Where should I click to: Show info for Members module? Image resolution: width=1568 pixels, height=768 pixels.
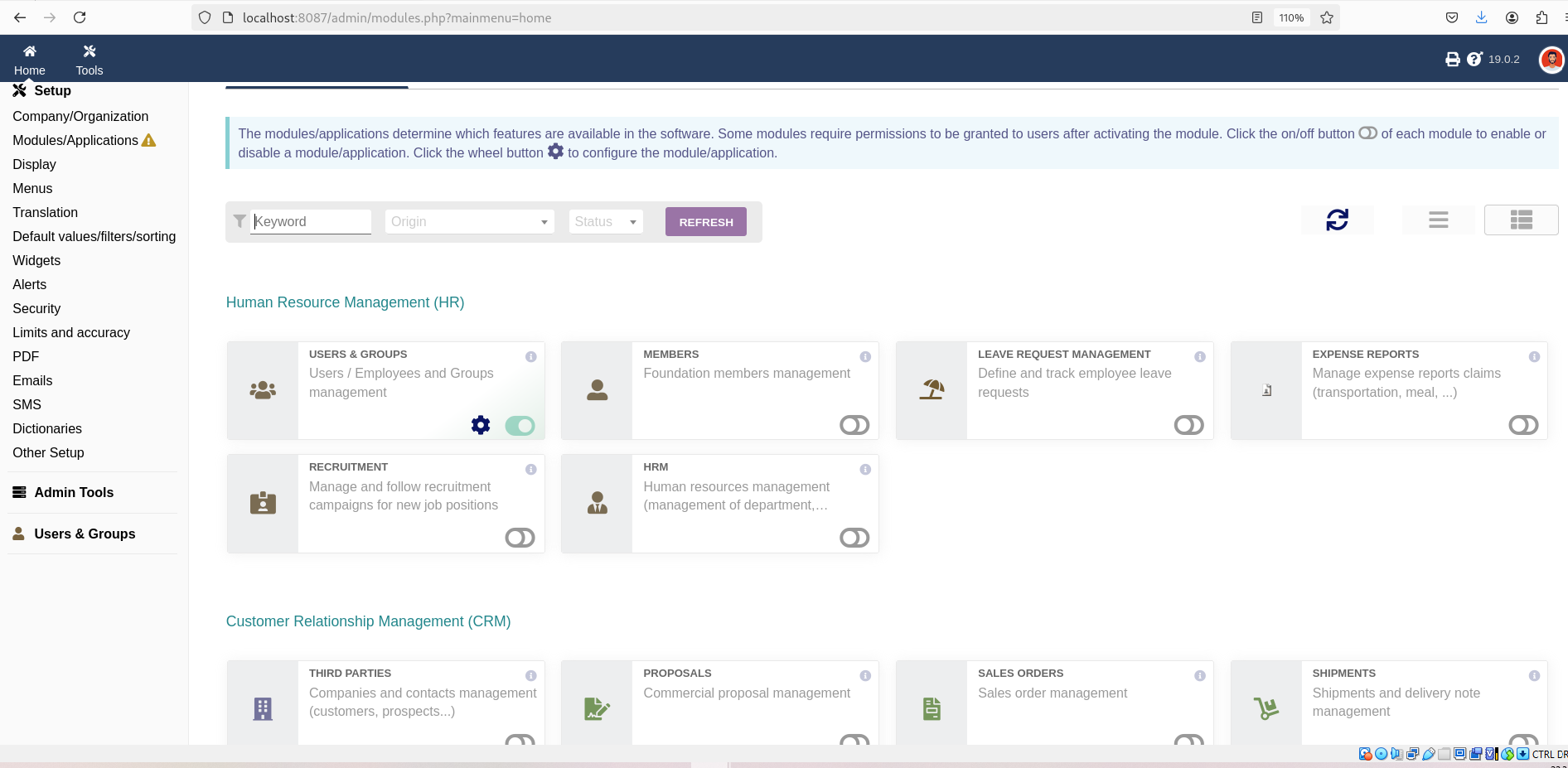(865, 356)
